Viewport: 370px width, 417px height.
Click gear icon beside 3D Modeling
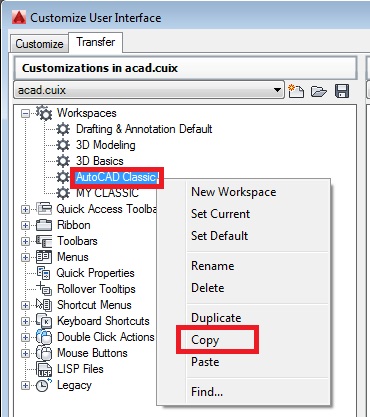(63, 145)
